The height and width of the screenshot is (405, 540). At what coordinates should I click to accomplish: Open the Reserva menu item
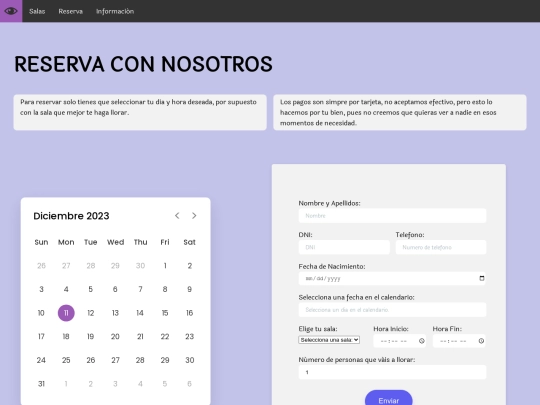[x=71, y=11]
